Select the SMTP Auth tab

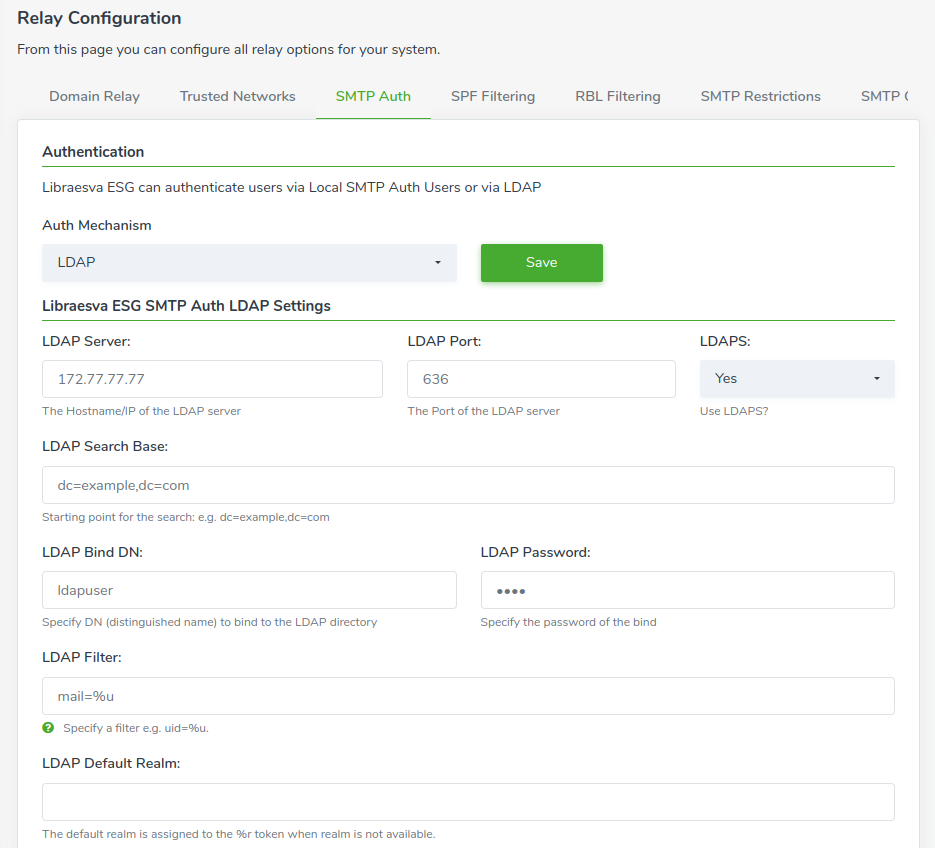click(373, 97)
